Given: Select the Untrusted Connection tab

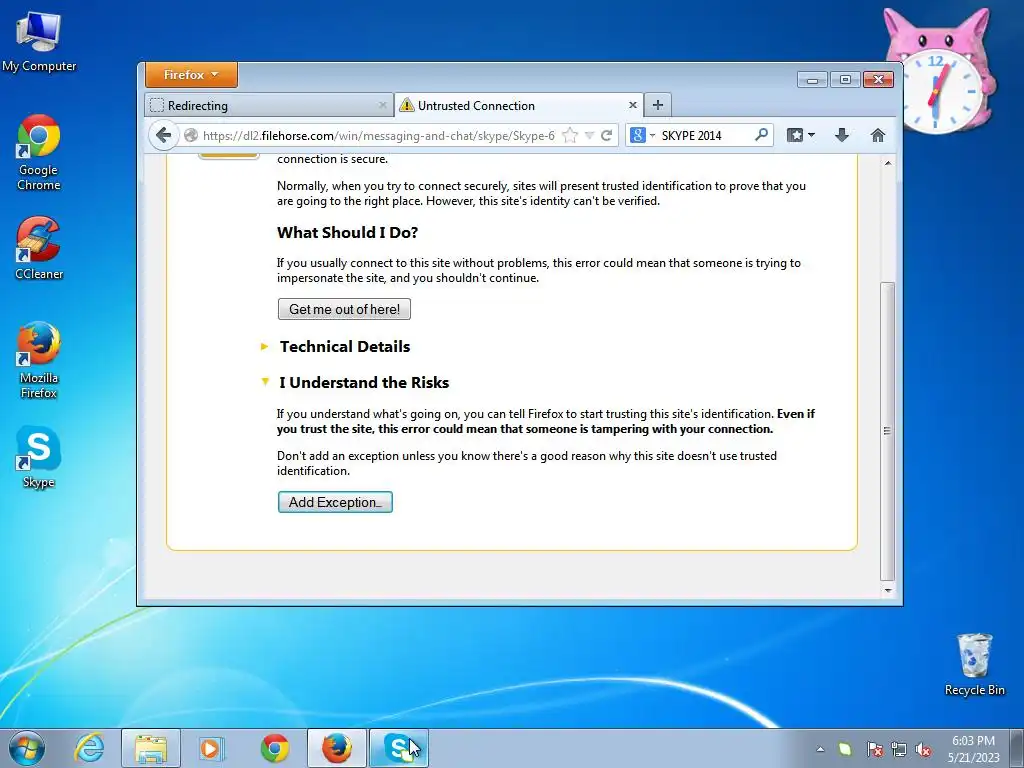Looking at the screenshot, I should pos(519,105).
